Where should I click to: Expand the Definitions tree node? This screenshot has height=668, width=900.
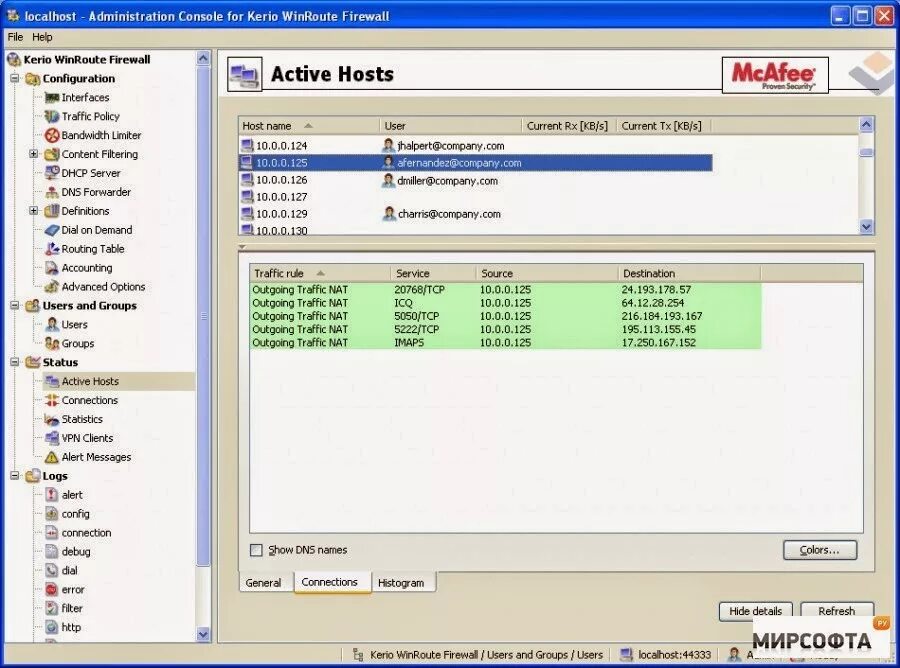click(33, 211)
